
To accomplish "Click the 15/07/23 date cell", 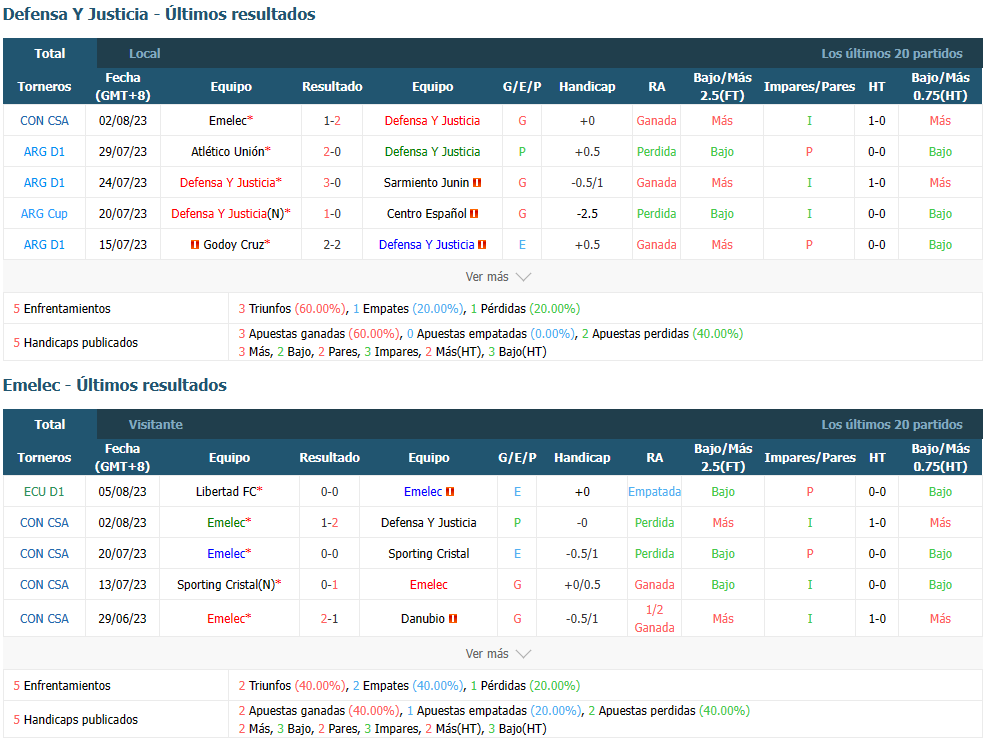I will coord(122,244).
